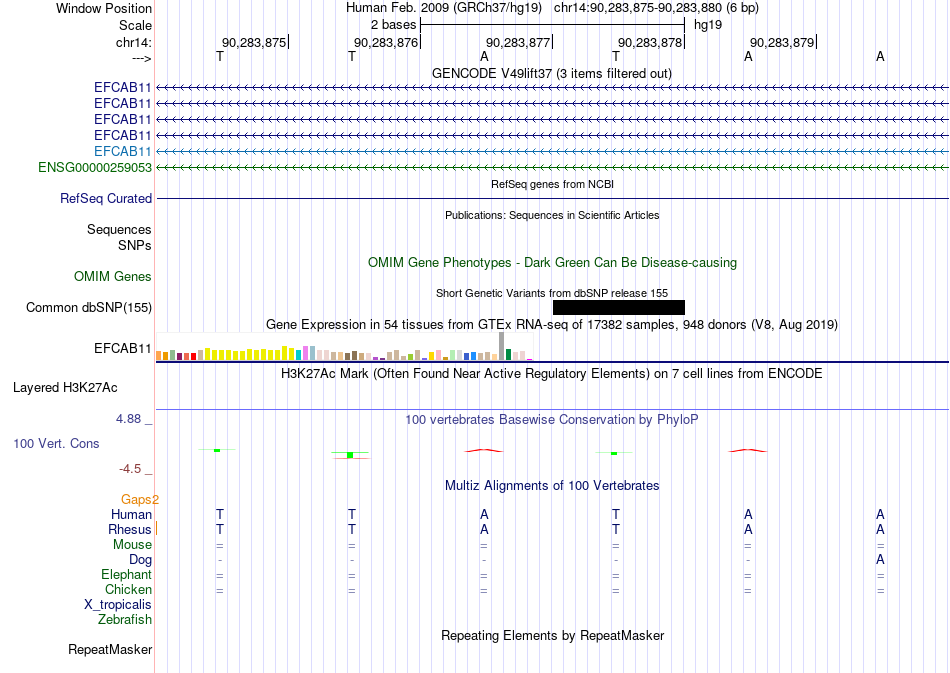Viewport: 950px width, 673px height.
Task: Click Publications: Sequences in Scientific Articles title
Action: (x=552, y=215)
